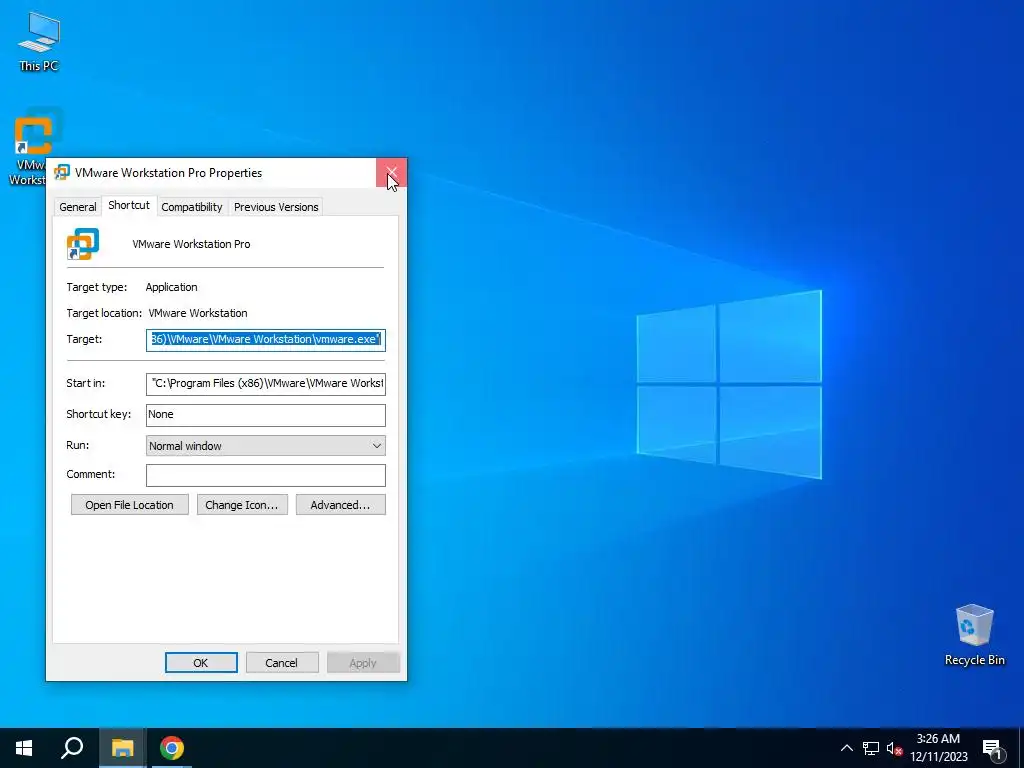Confirm the dialog with OK
Image resolution: width=1024 pixels, height=768 pixels.
click(x=201, y=663)
